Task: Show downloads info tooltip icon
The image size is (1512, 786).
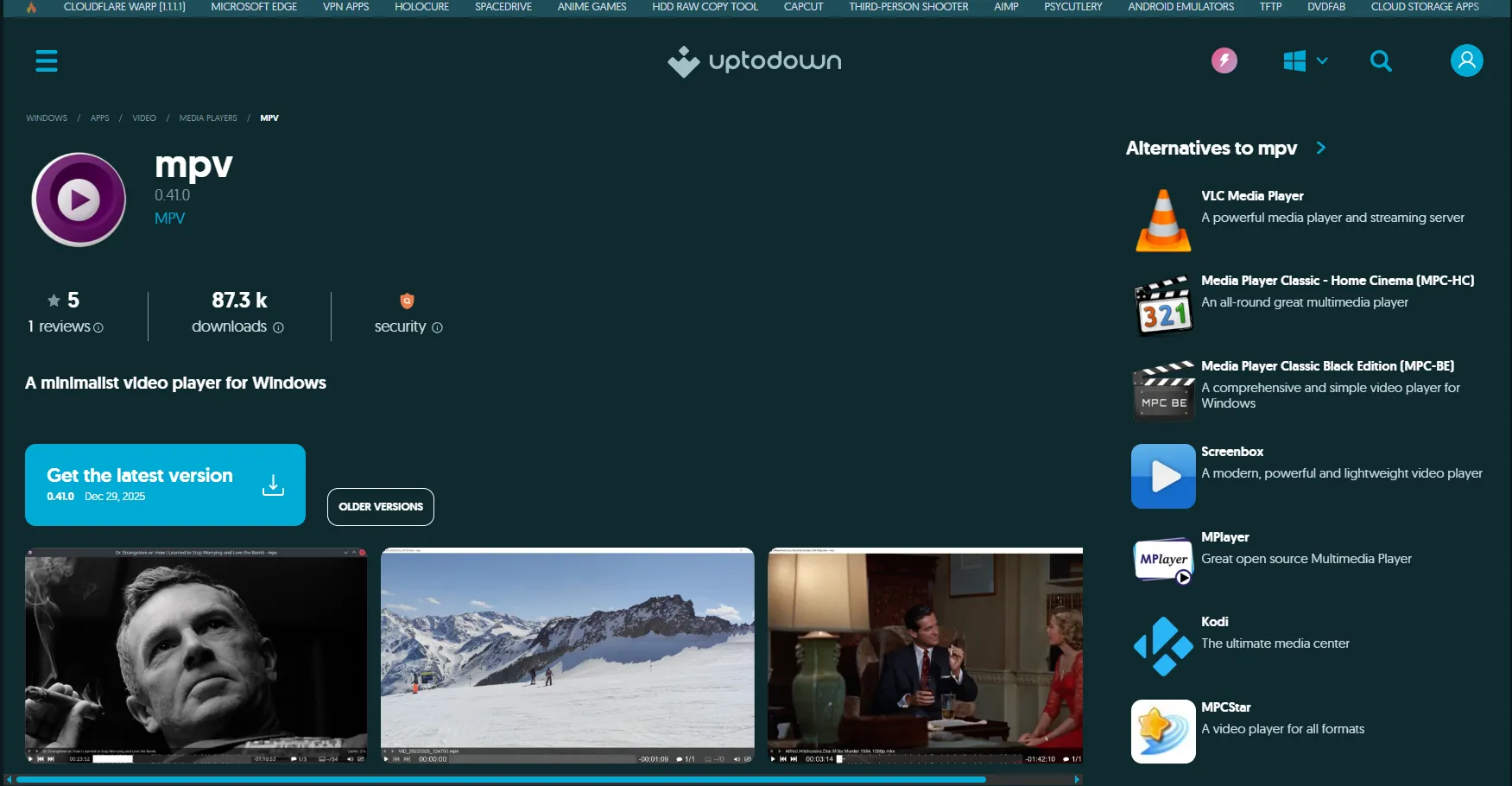Action: 278,327
